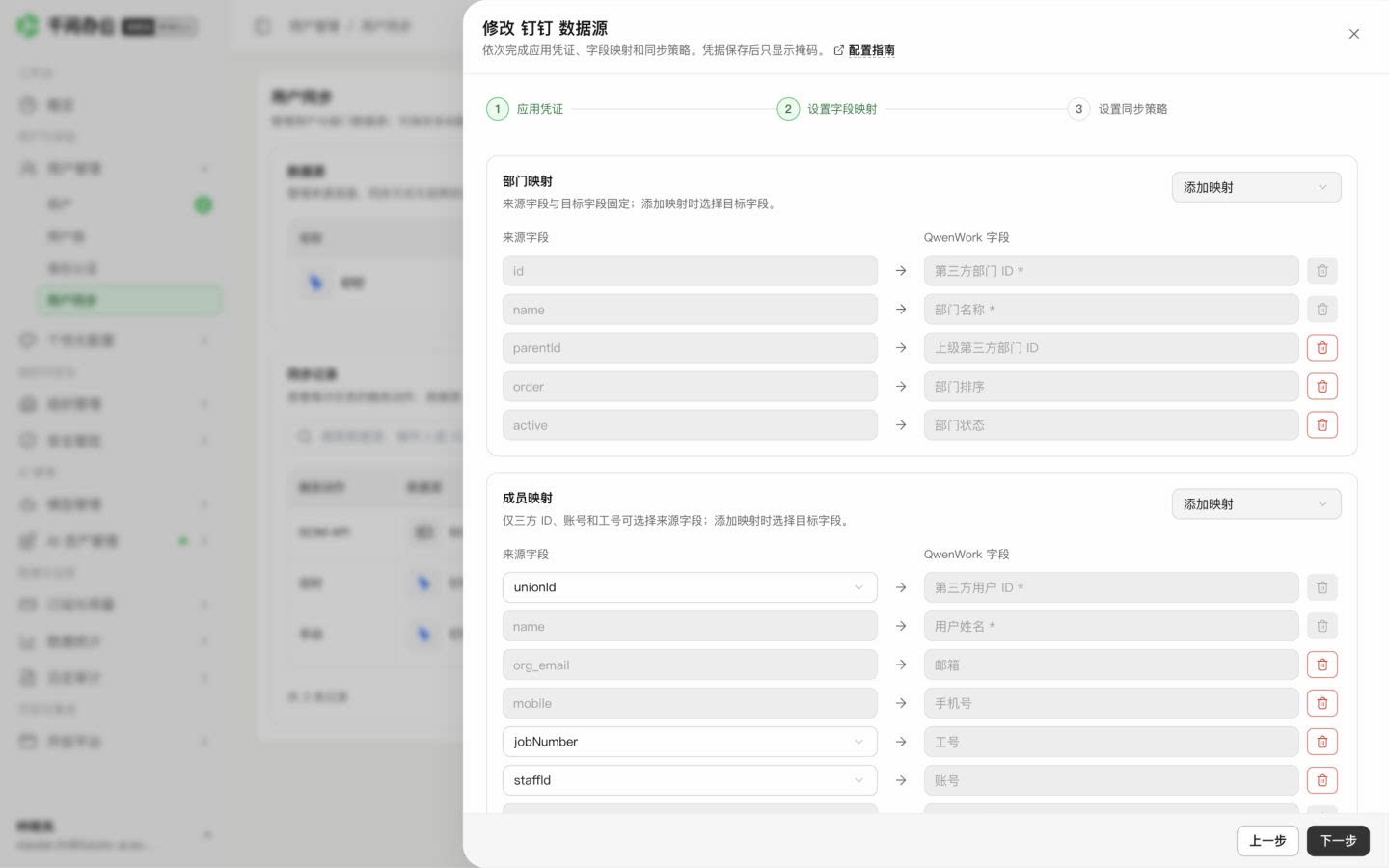
Task: Click the 成员映射 section title
Action: (528, 498)
